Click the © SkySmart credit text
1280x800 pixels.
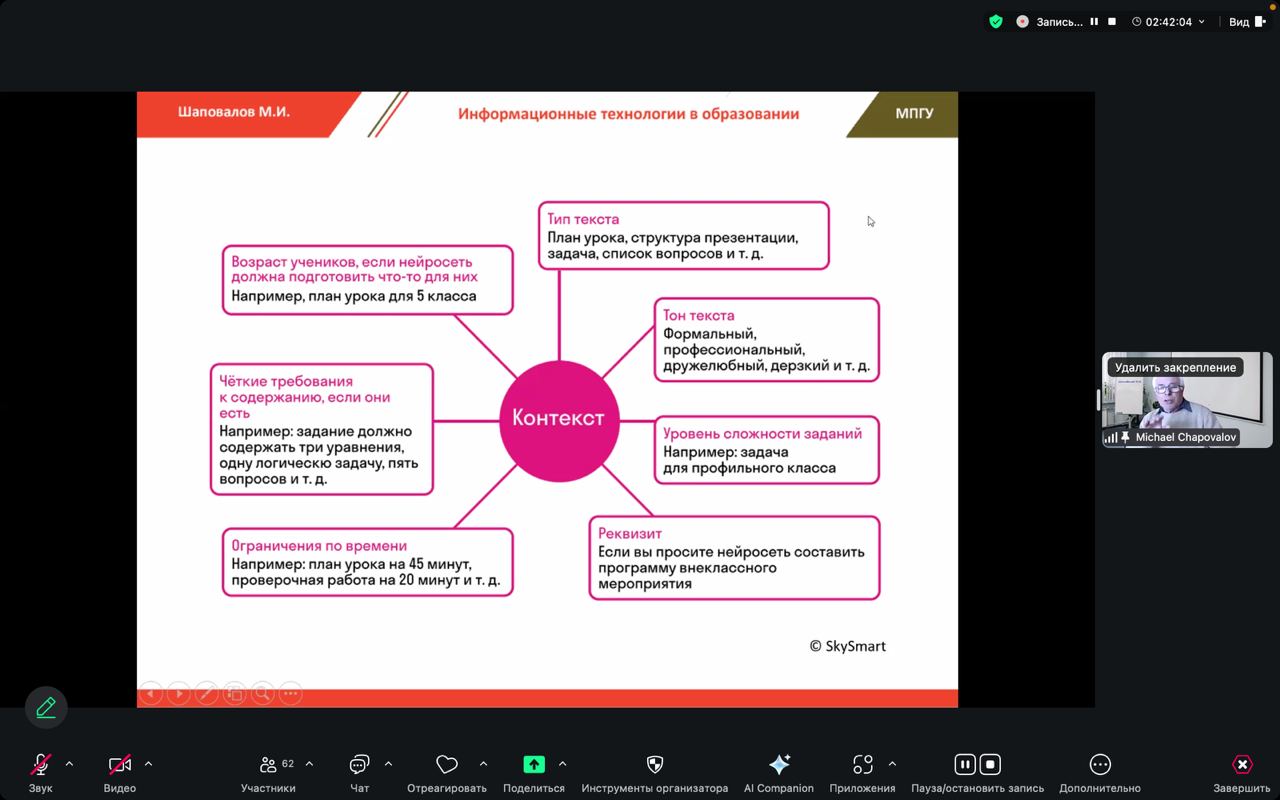848,646
